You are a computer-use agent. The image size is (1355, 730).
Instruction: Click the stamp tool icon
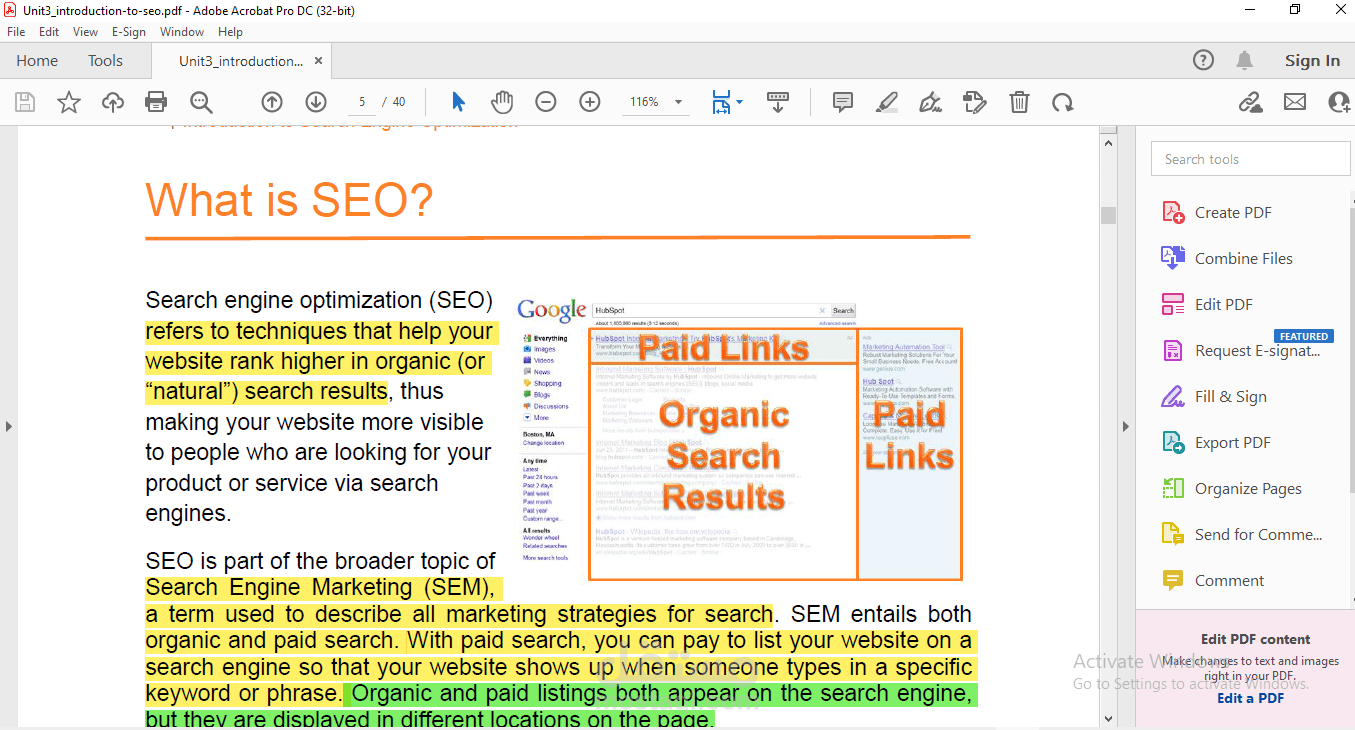pos(974,102)
